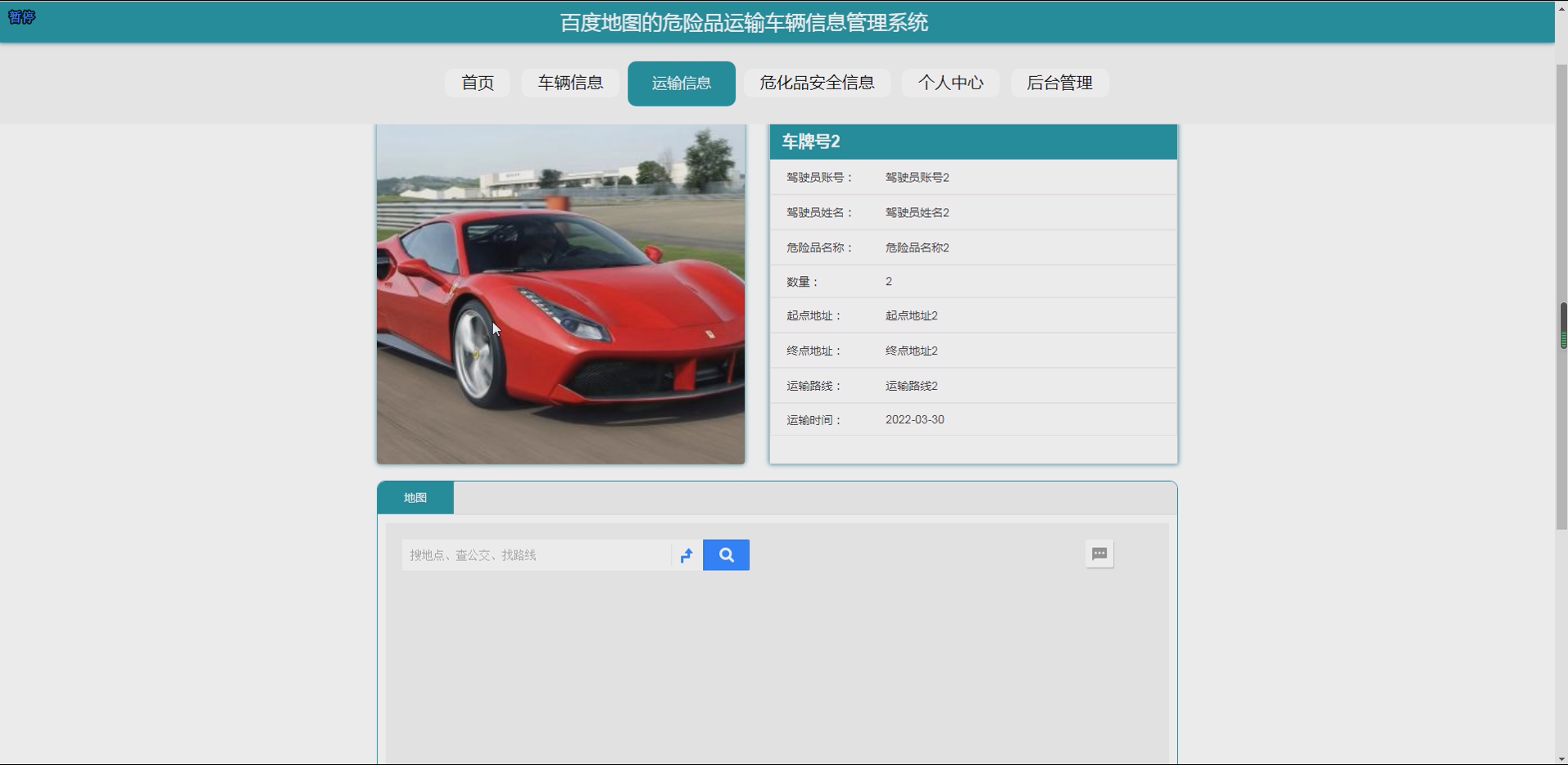The image size is (1568, 765).
Task: Click the 车牌号2 heading
Action: tap(811, 142)
